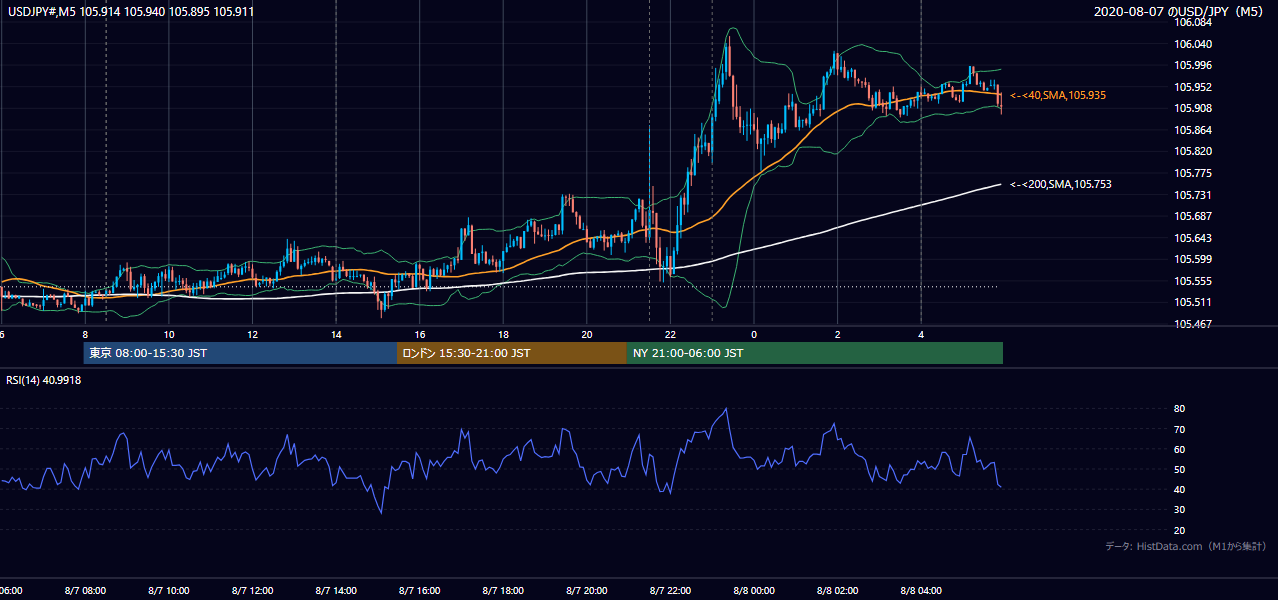
Task: Click the 8/7 20:00 bottom time label
Action: pyautogui.click(x=587, y=590)
